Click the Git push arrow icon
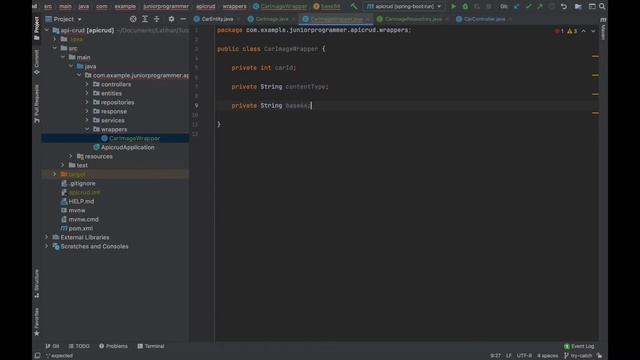Image resolution: width=640 pixels, height=360 pixels. point(540,7)
